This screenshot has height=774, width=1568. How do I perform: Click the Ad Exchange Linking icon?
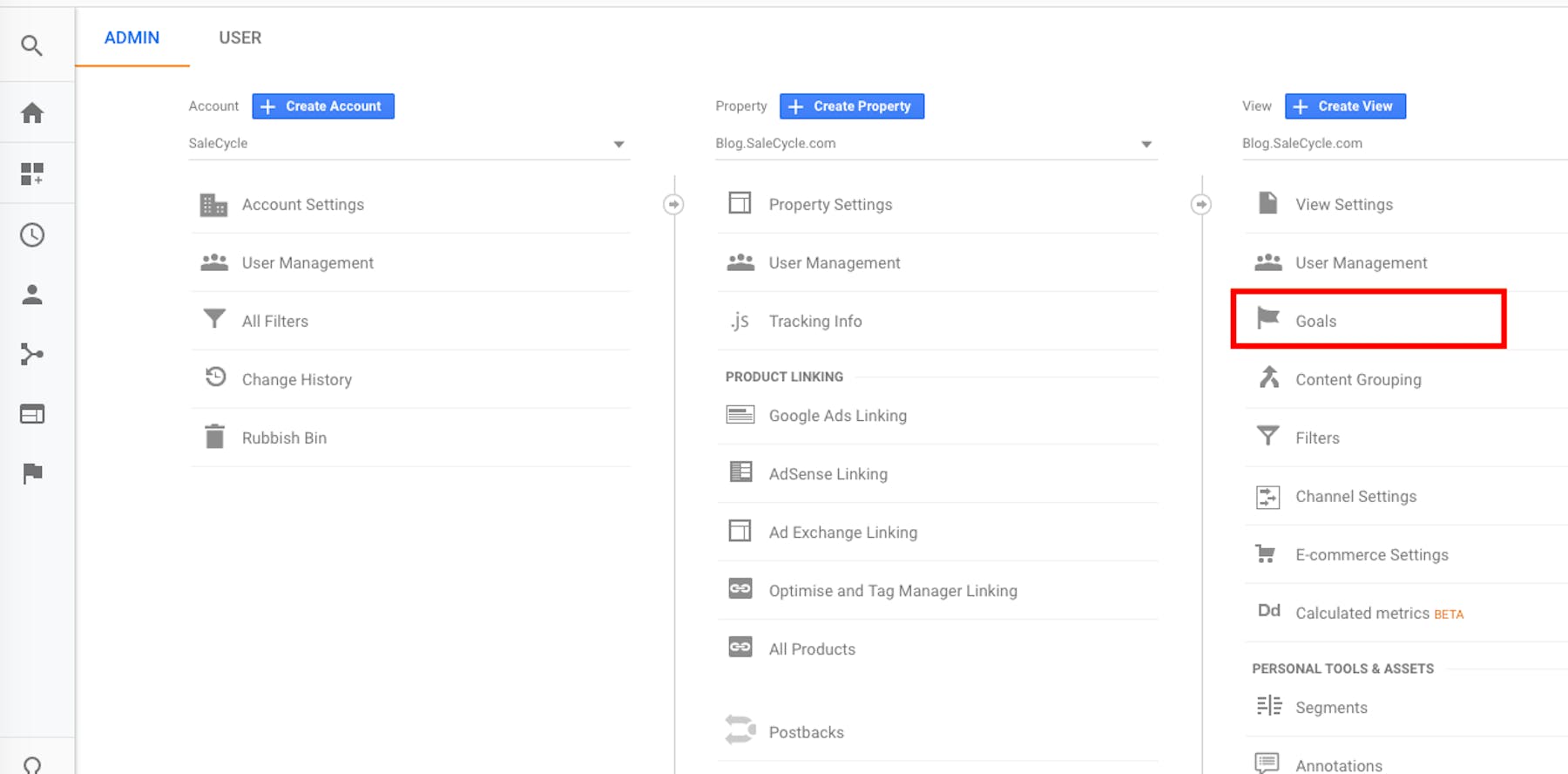(740, 530)
